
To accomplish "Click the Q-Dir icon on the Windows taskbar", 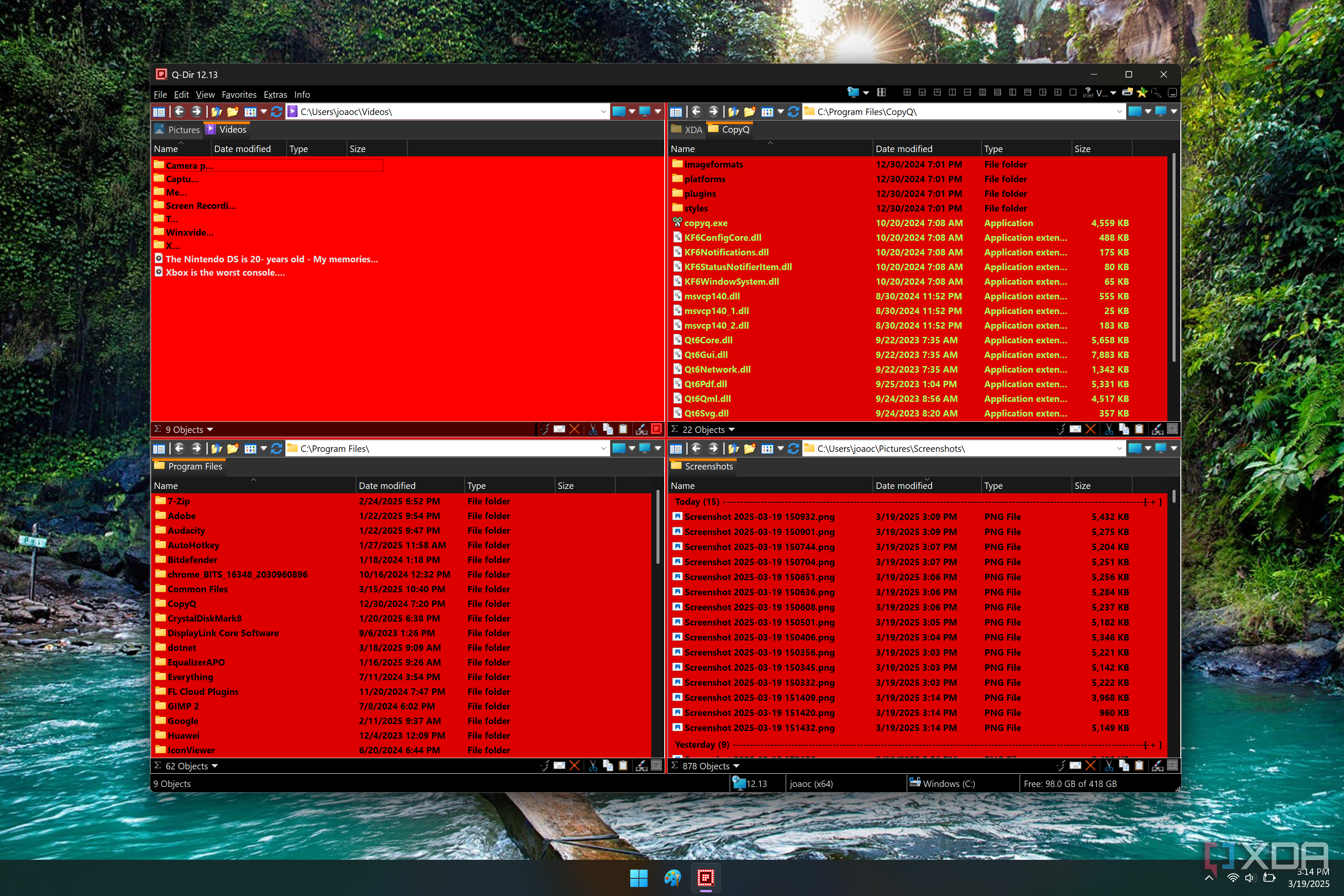I will 706,878.
